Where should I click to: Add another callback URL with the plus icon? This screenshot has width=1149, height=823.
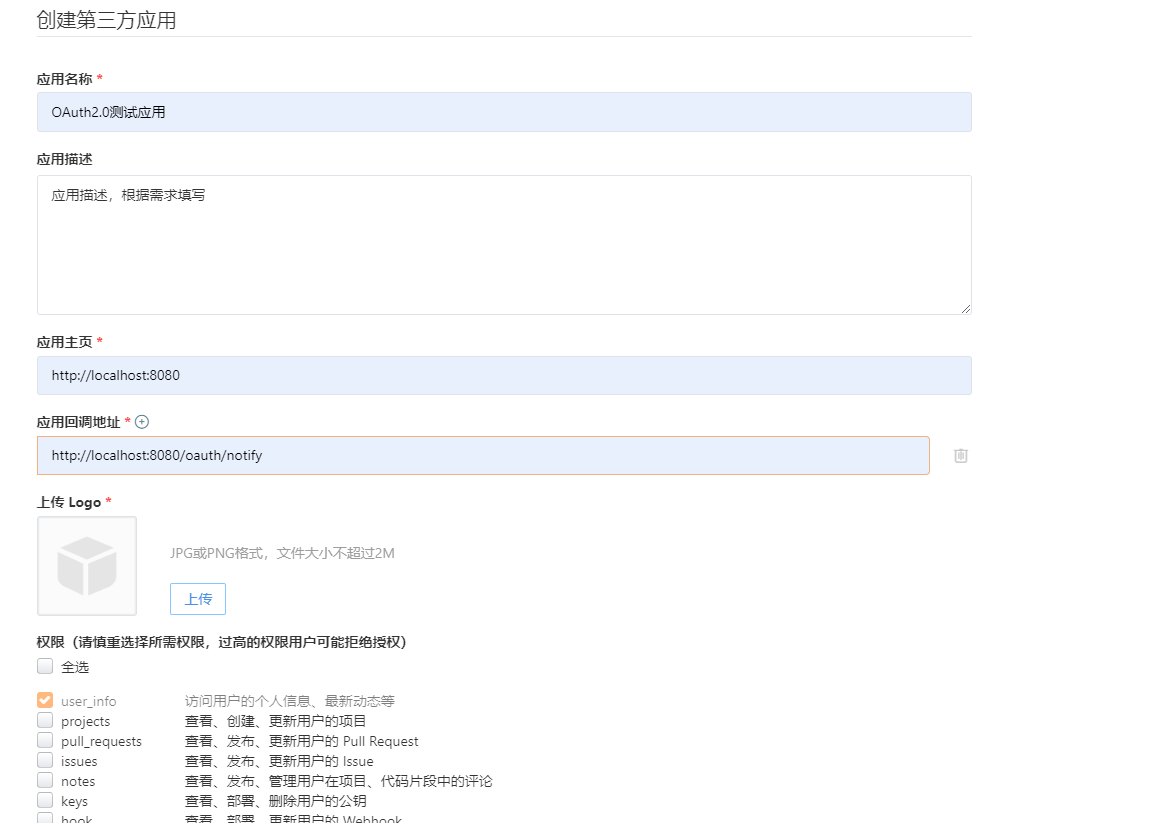pyautogui.click(x=142, y=422)
